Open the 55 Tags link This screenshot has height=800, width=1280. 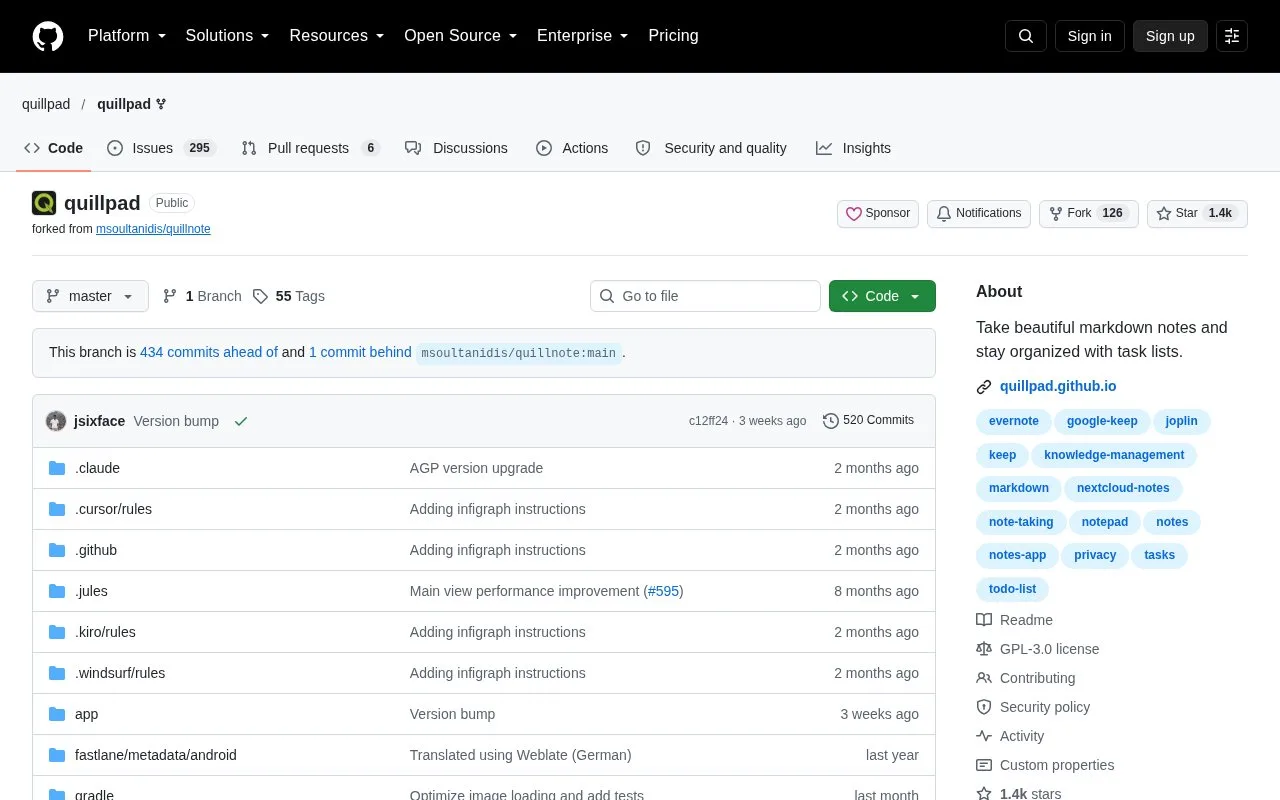(x=288, y=296)
